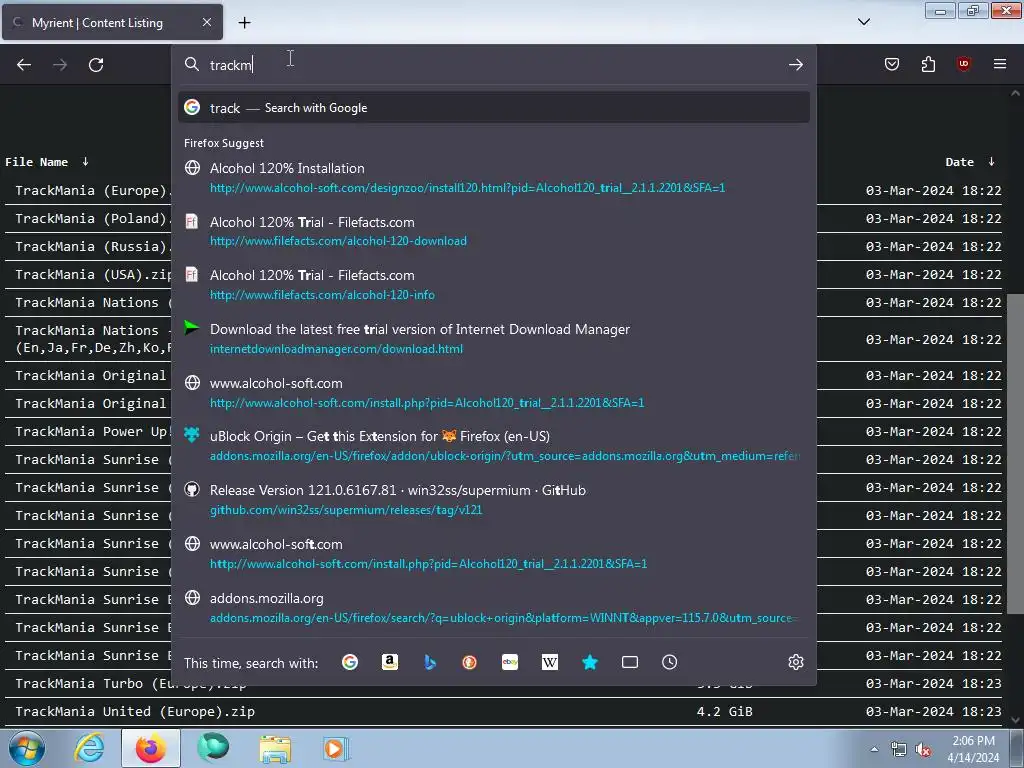Open TrackMania (Poland) zip link
This screenshot has height=768, width=1024.
pos(93,219)
